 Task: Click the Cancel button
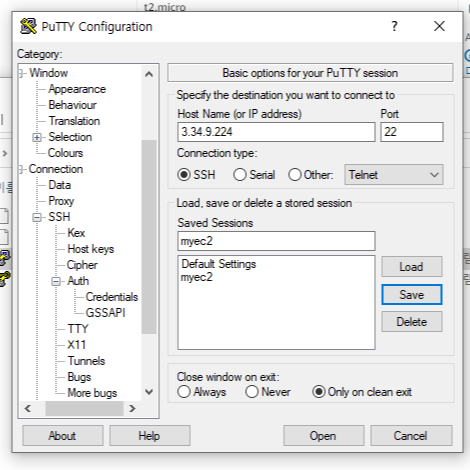click(x=411, y=436)
